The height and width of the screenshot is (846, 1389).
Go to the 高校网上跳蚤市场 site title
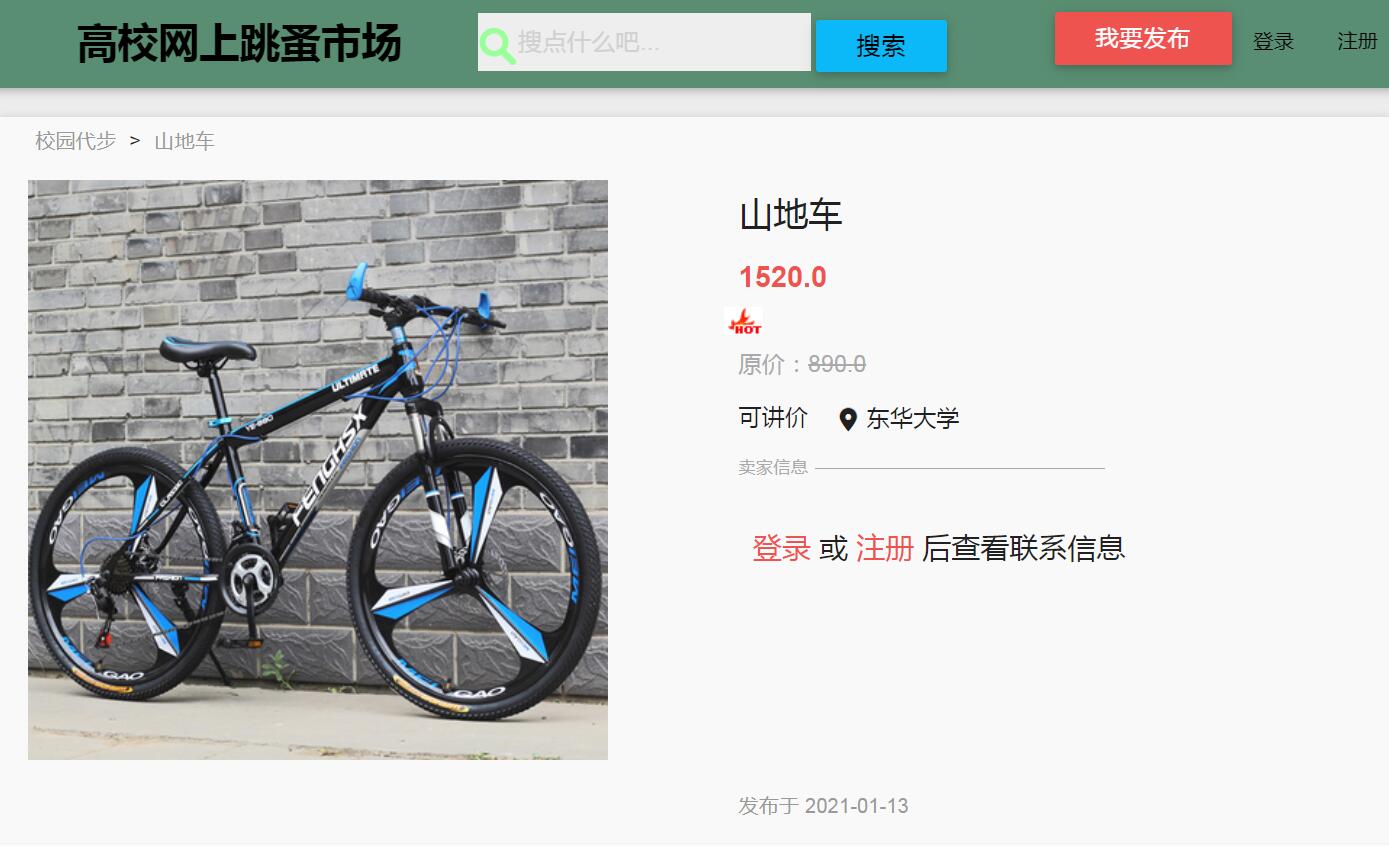coord(239,44)
